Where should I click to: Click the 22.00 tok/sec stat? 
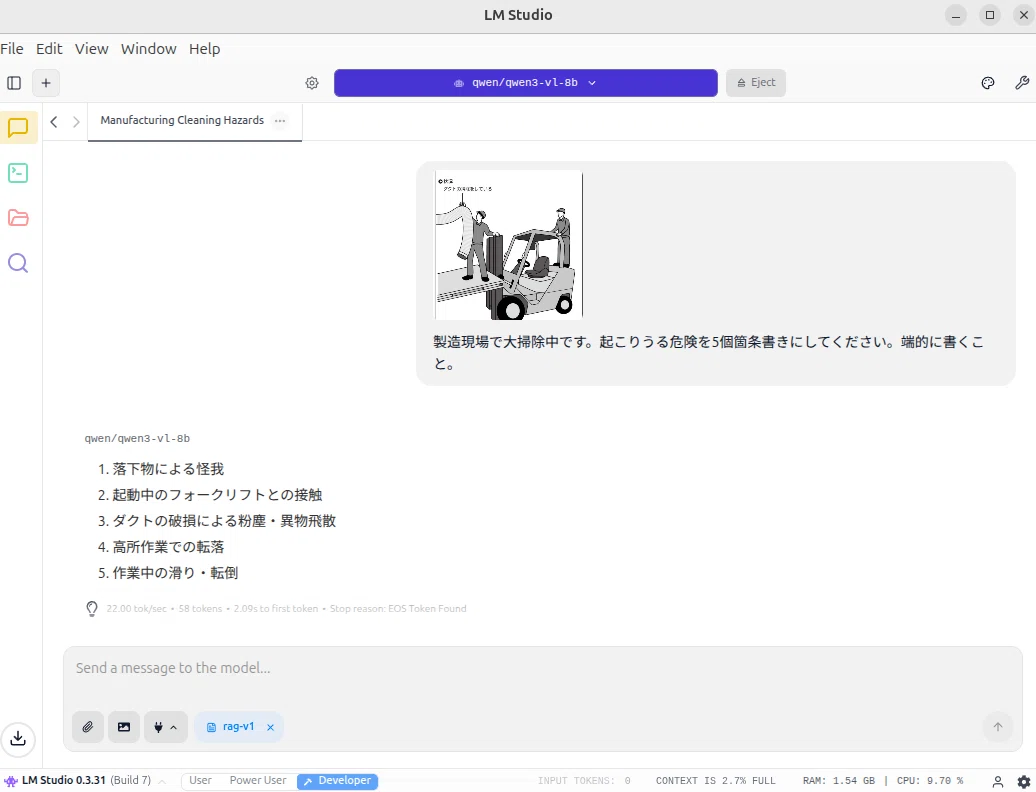tap(137, 608)
